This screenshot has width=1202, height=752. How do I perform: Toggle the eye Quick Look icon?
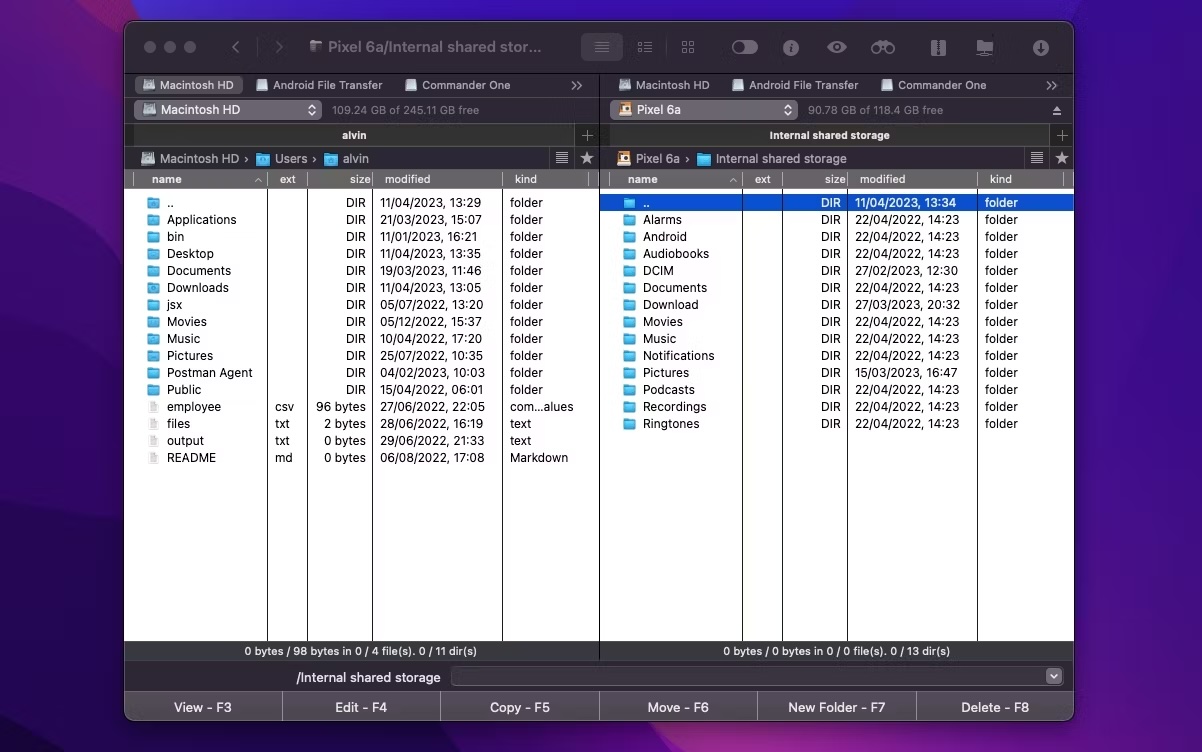click(837, 47)
